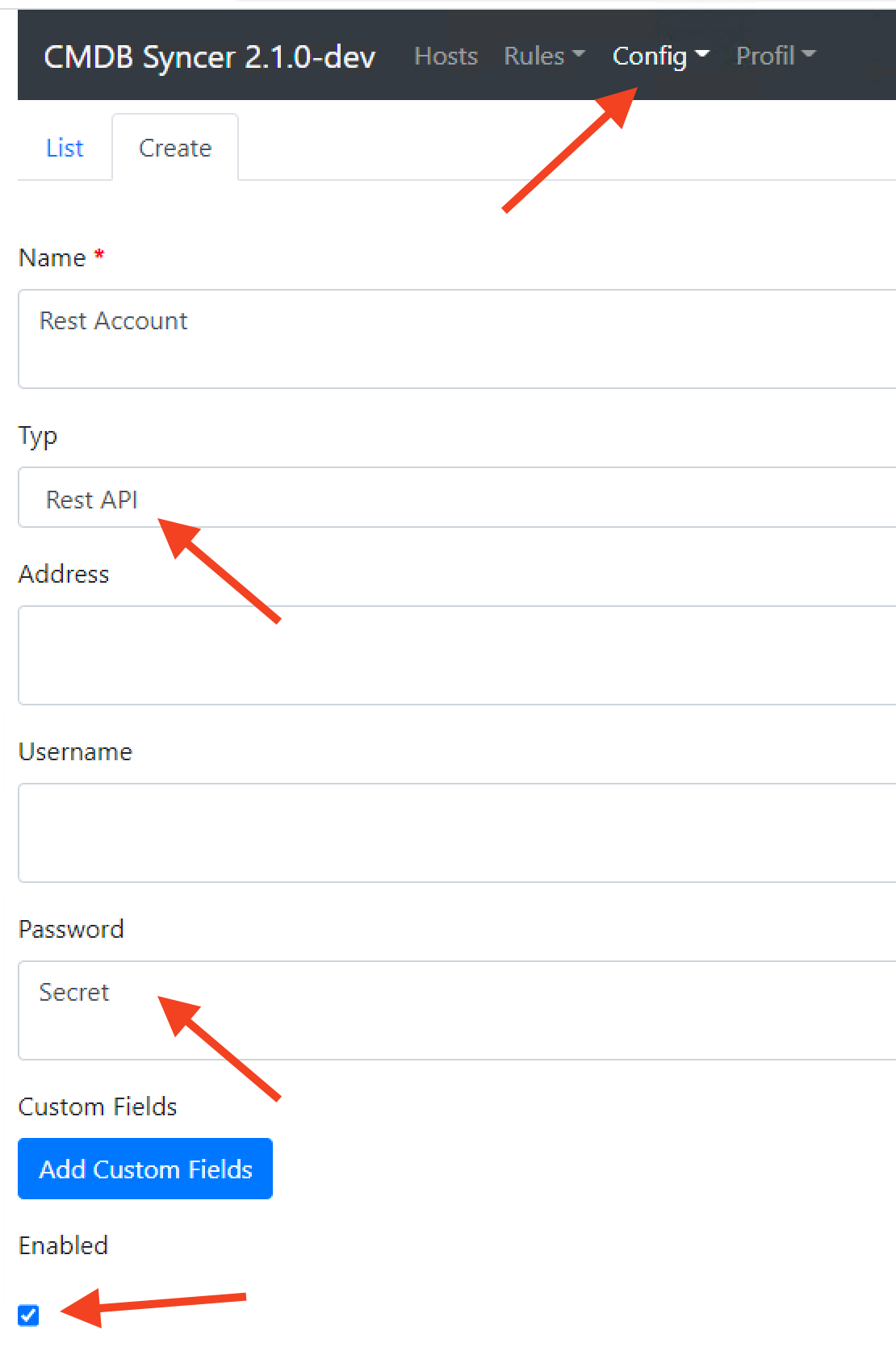Select the Create tab

[175, 148]
